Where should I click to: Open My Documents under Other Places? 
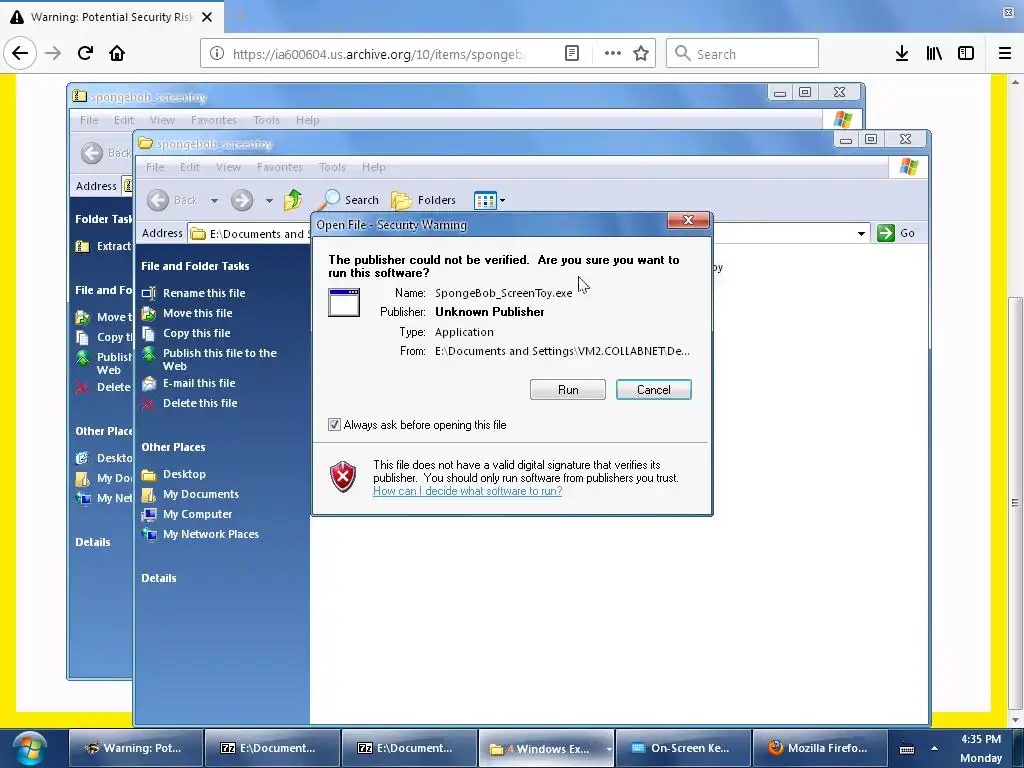[200, 494]
